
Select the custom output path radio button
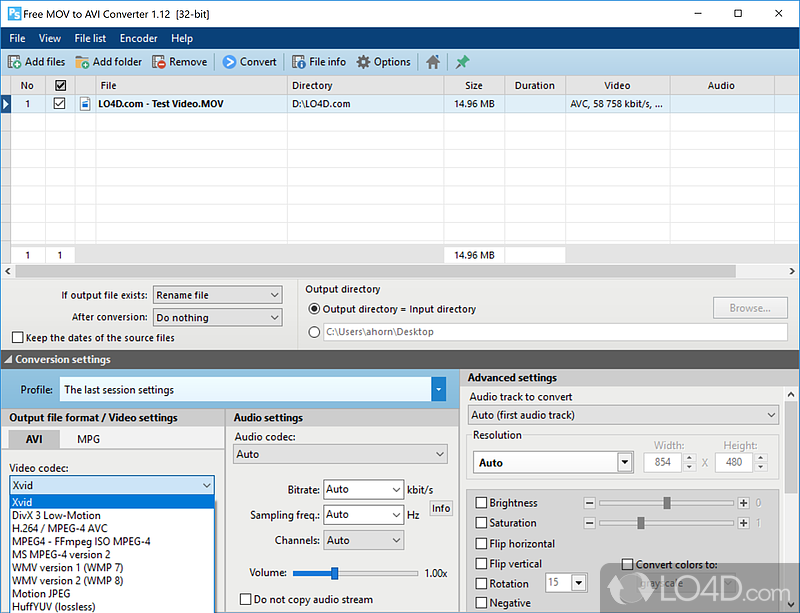pyautogui.click(x=315, y=332)
